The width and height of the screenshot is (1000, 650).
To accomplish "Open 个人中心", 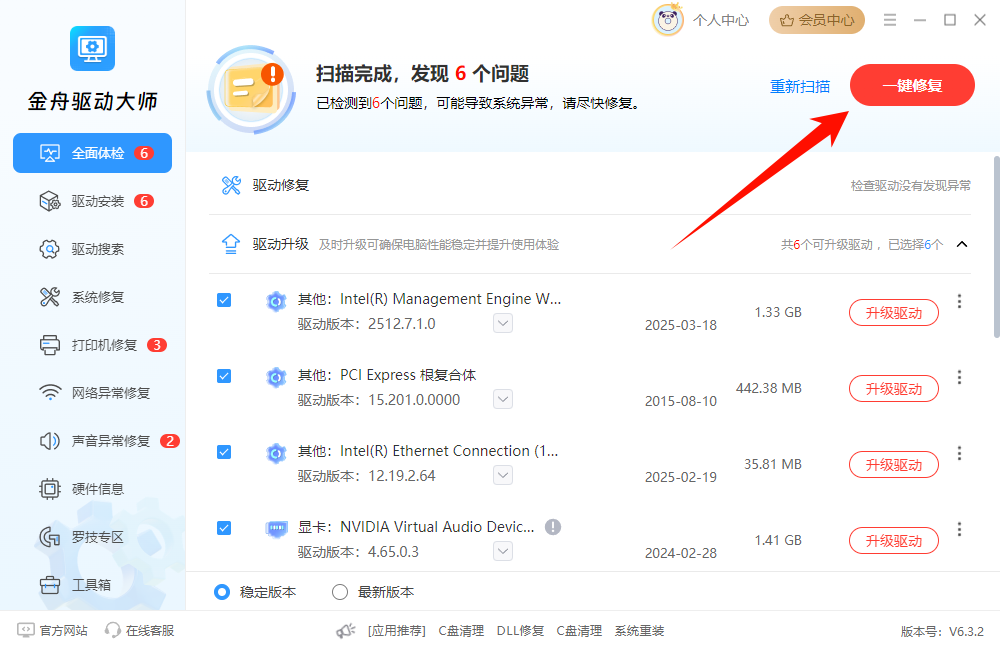I will pyautogui.click(x=721, y=20).
